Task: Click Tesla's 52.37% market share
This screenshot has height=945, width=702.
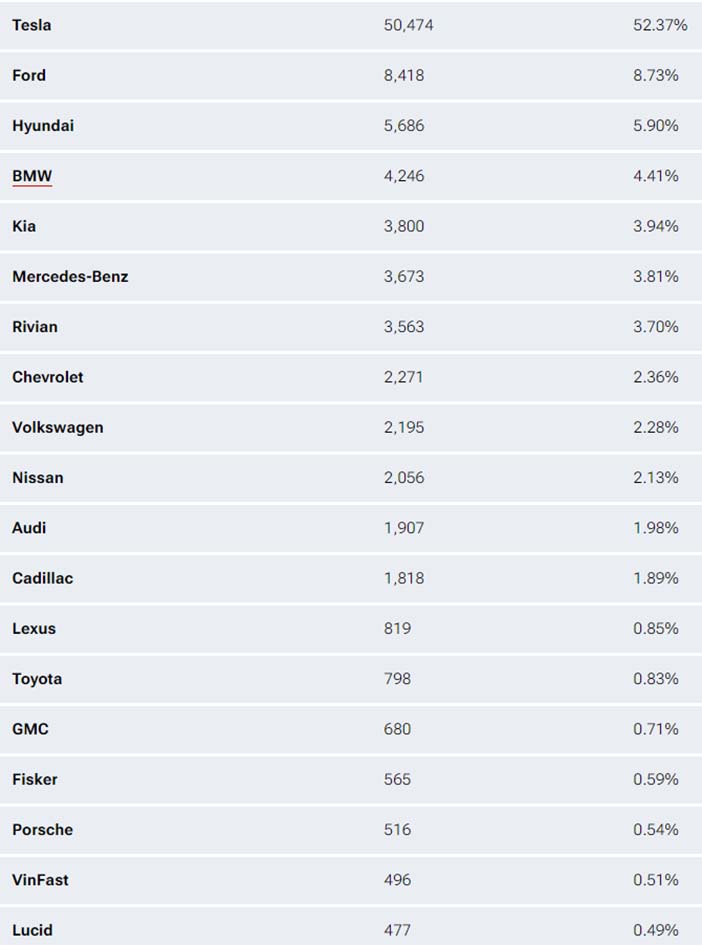Action: [660, 25]
